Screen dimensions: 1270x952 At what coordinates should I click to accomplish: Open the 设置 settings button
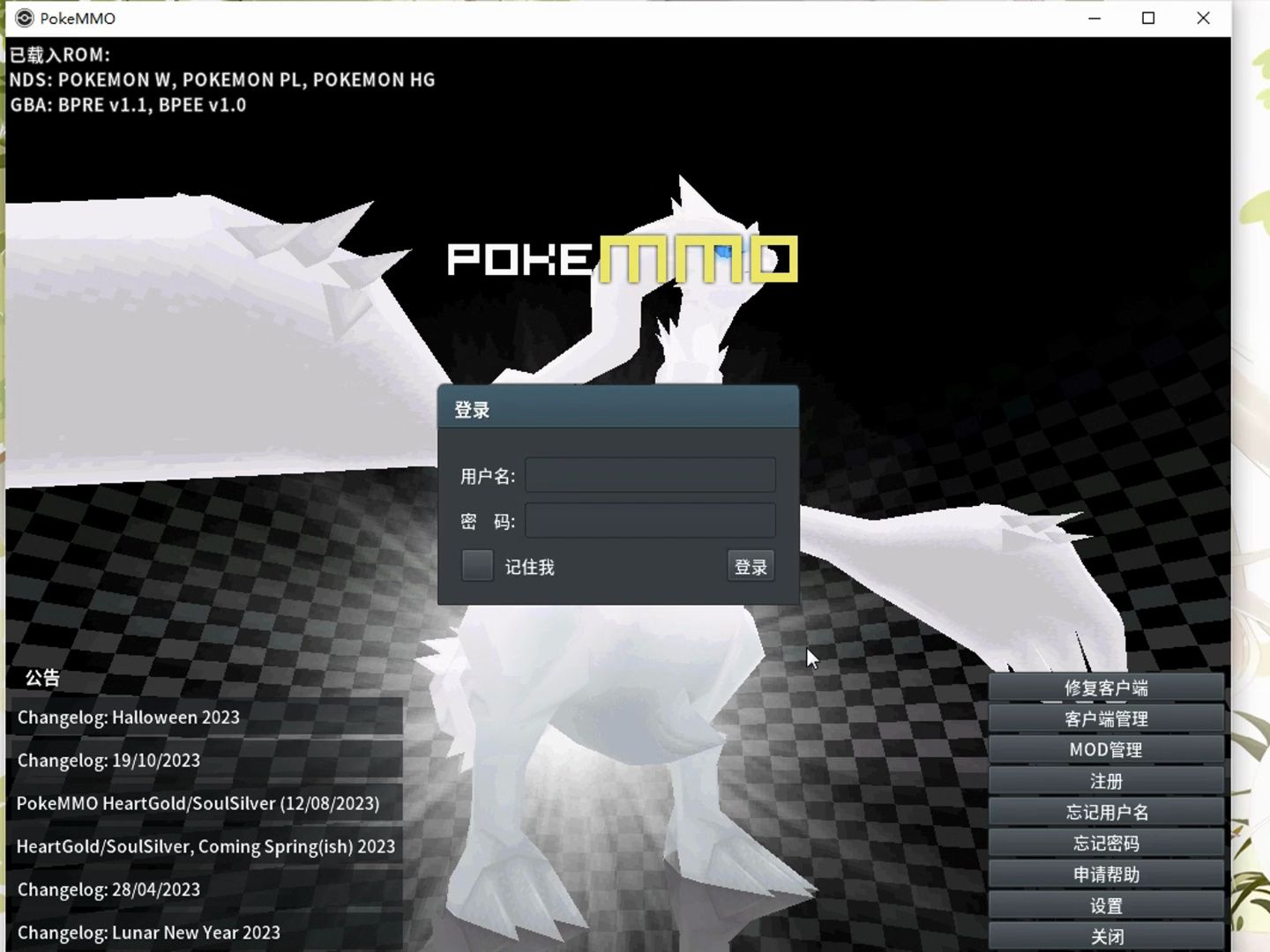pos(1106,905)
